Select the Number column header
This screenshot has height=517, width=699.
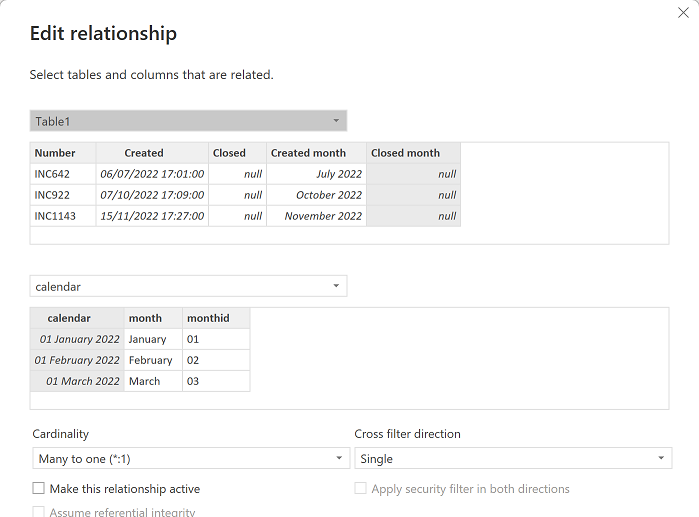click(x=55, y=153)
